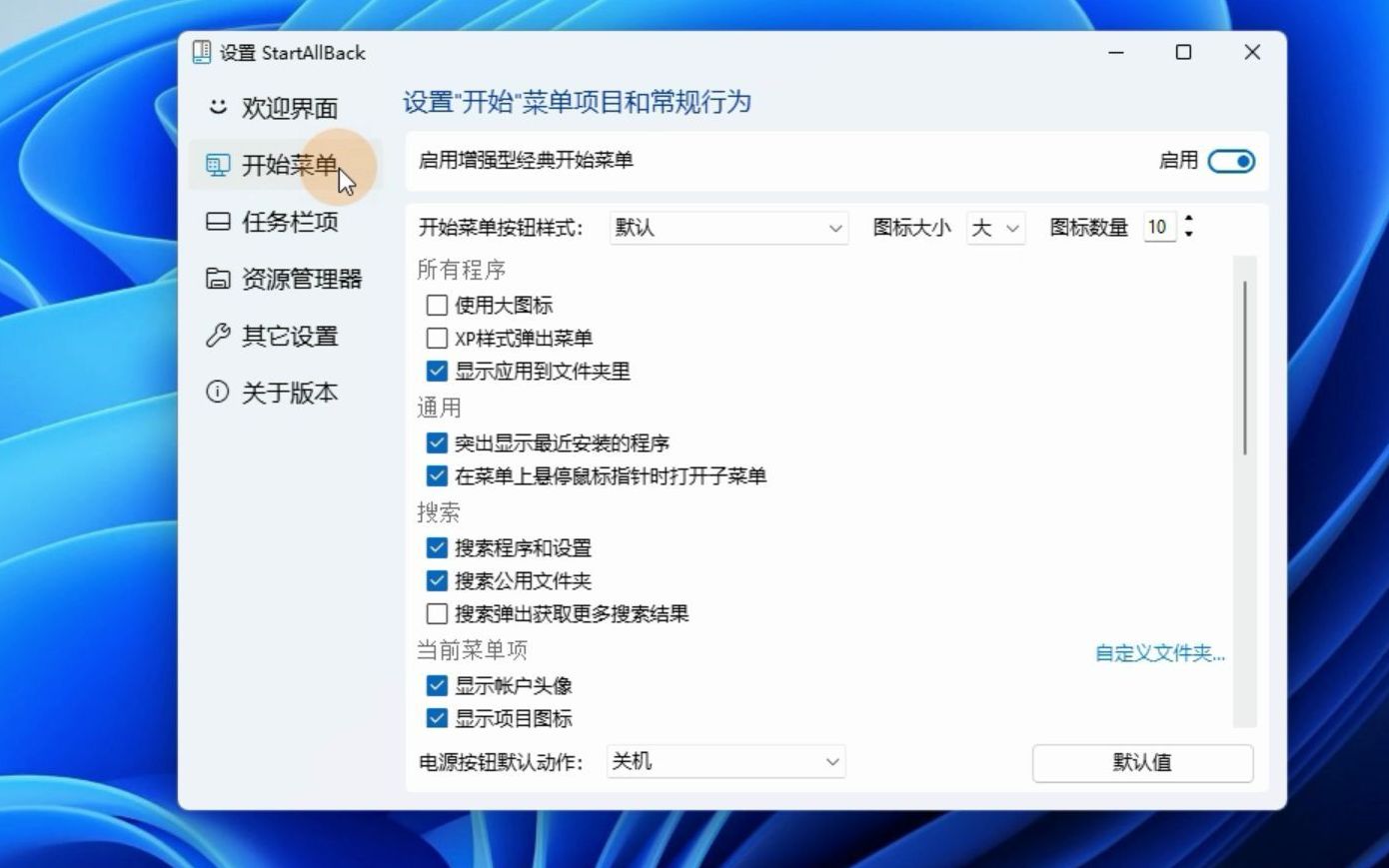Decrease 图标数量 with the down arrow
1389x868 pixels.
tap(1188, 235)
